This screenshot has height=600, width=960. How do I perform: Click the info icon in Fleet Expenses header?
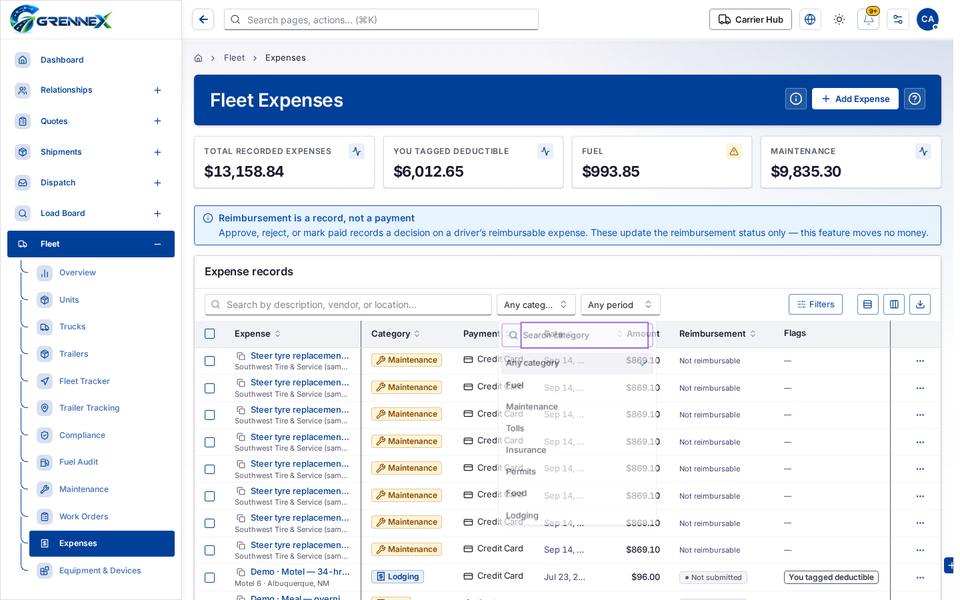point(796,99)
